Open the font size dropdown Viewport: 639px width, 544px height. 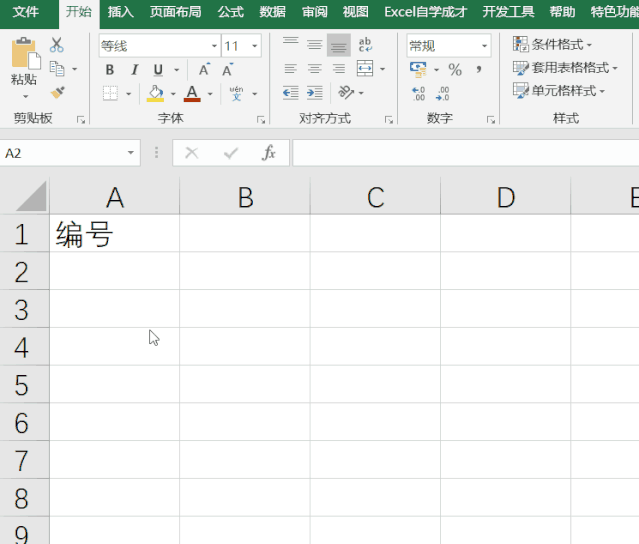255,46
